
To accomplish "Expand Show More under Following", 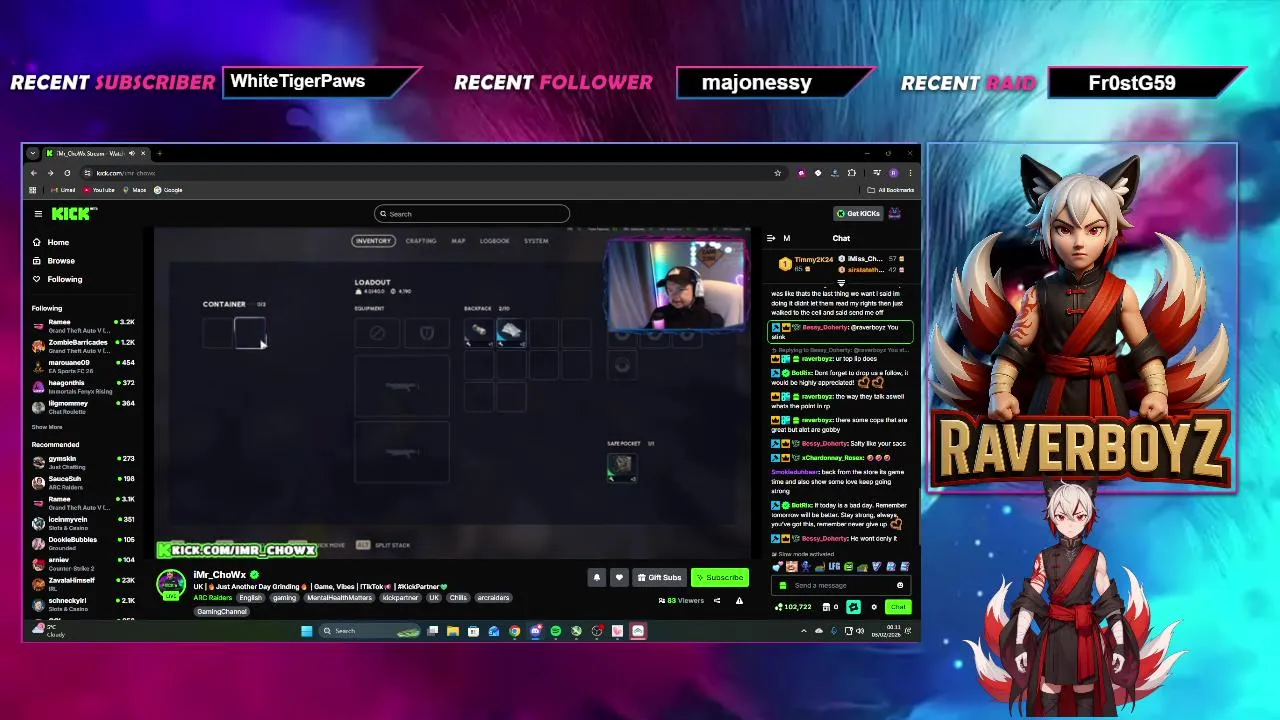I will [47, 427].
